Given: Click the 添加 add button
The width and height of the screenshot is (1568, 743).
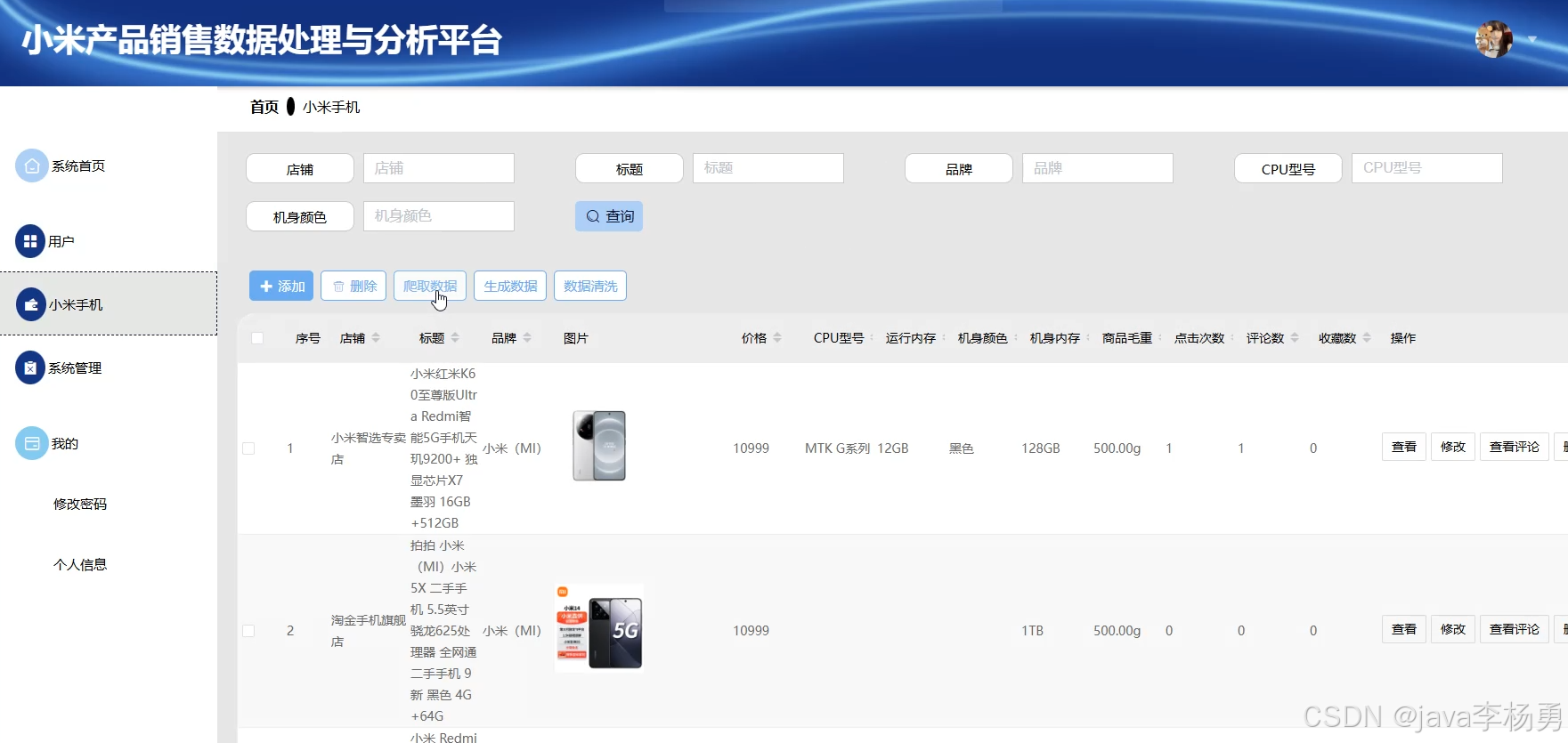Looking at the screenshot, I should 281,286.
